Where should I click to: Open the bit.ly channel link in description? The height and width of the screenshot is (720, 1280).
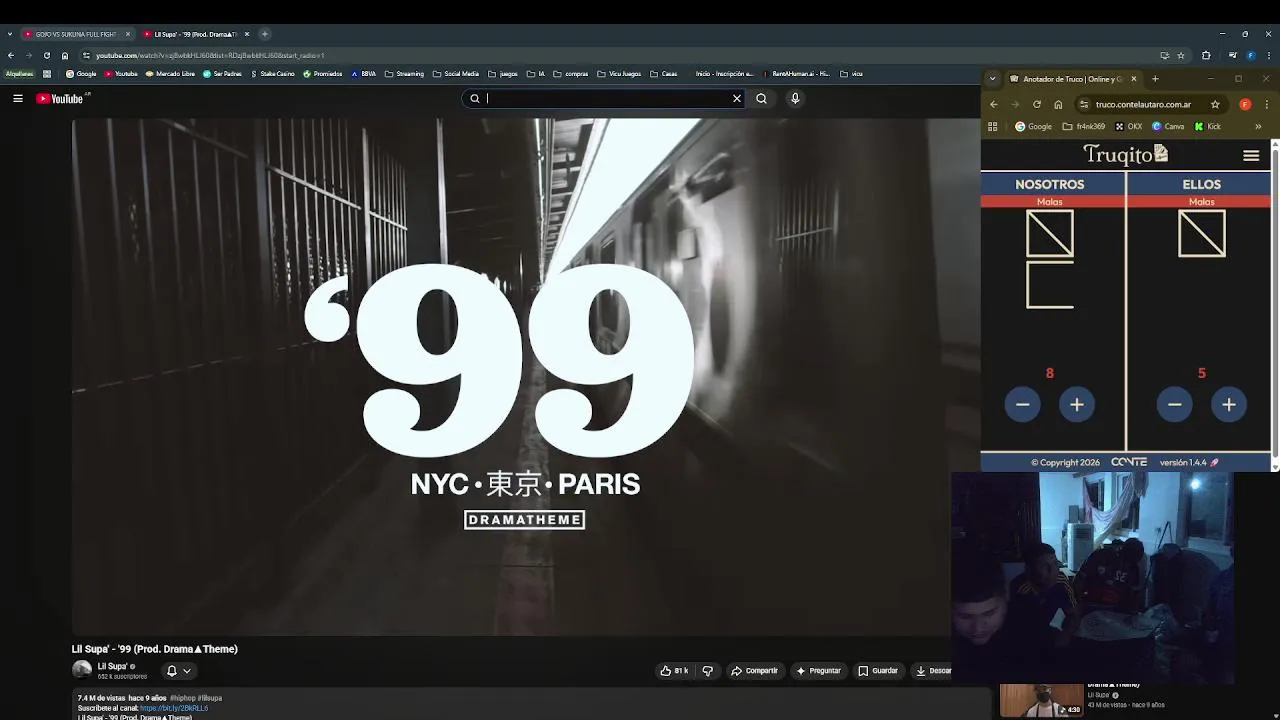pos(174,708)
